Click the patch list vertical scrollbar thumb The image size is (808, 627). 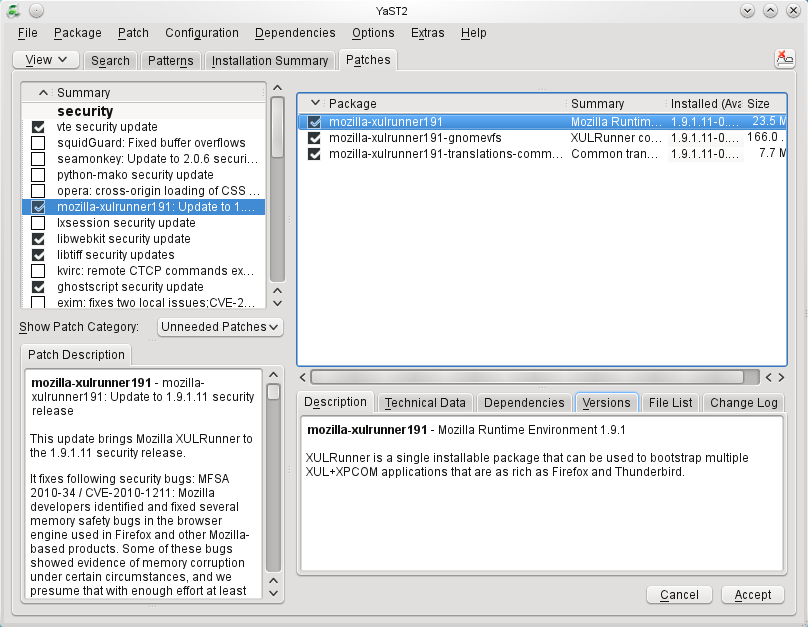(x=277, y=127)
